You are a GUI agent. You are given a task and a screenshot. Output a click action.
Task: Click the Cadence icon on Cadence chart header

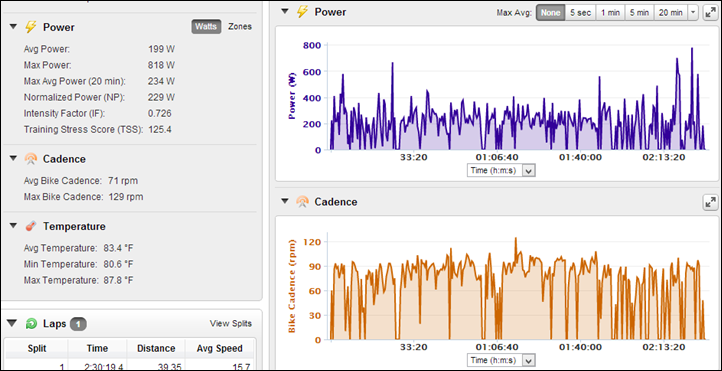coord(302,202)
